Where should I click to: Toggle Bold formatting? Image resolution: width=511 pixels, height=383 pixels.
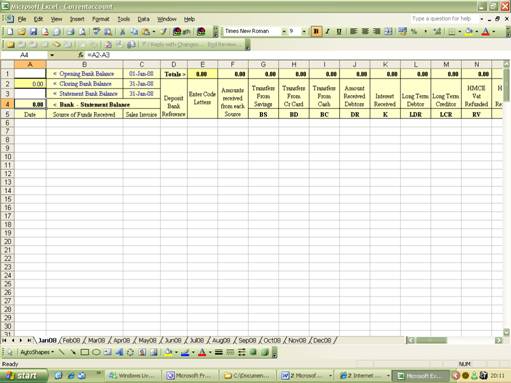[316, 31]
